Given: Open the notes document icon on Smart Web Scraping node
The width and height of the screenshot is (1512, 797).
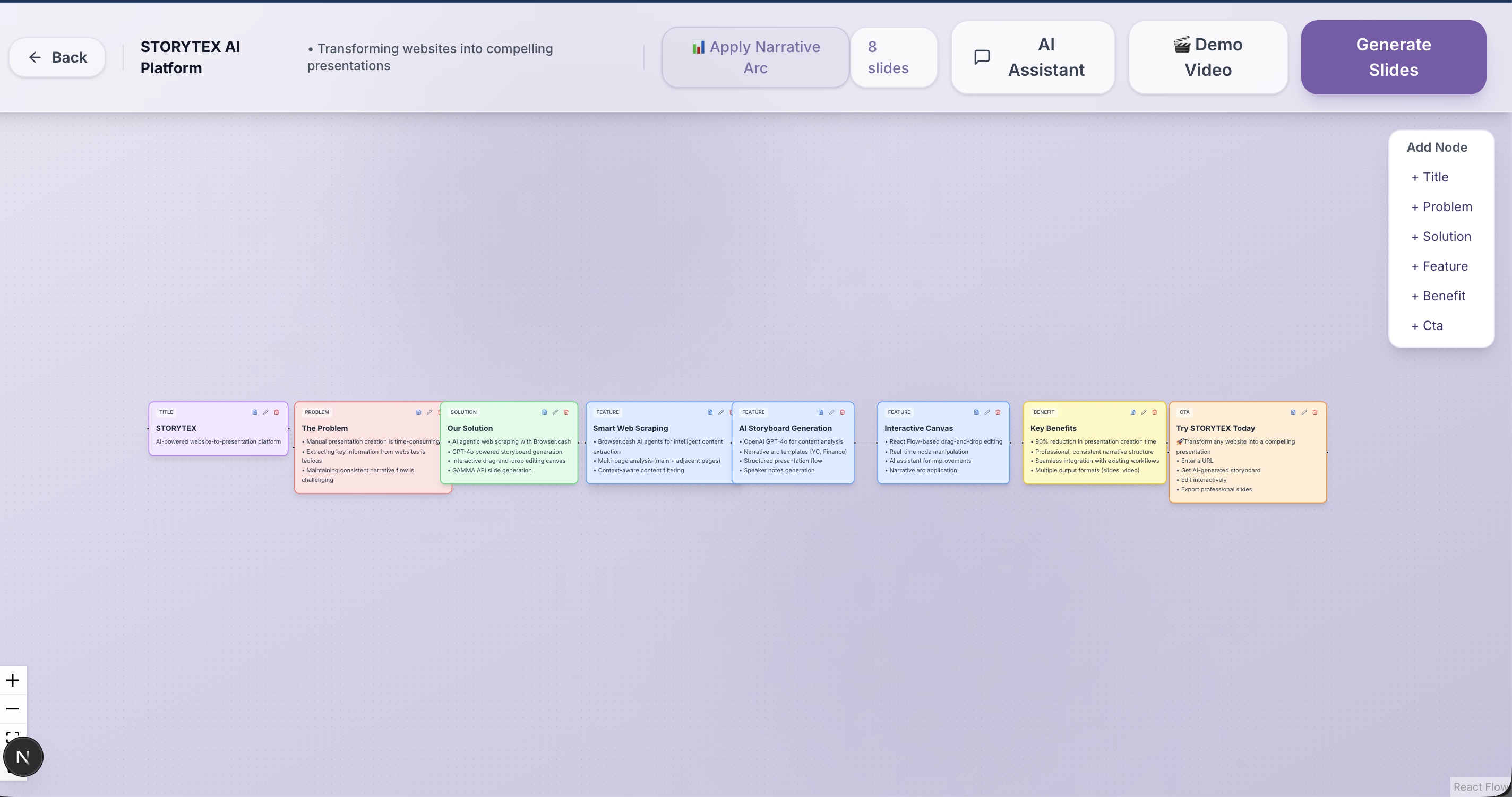Looking at the screenshot, I should [710, 412].
